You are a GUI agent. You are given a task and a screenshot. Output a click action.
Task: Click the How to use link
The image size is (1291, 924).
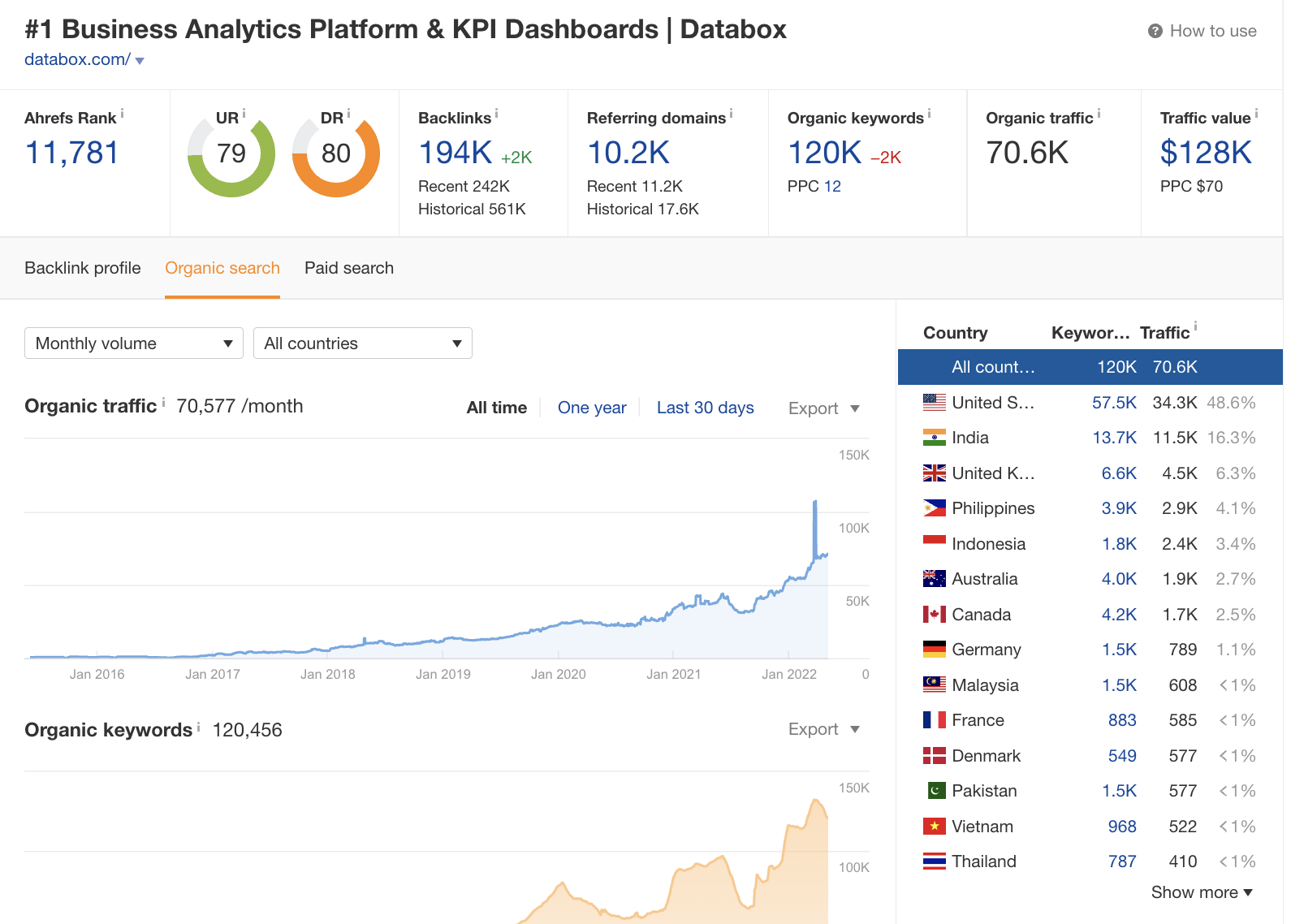(1213, 31)
